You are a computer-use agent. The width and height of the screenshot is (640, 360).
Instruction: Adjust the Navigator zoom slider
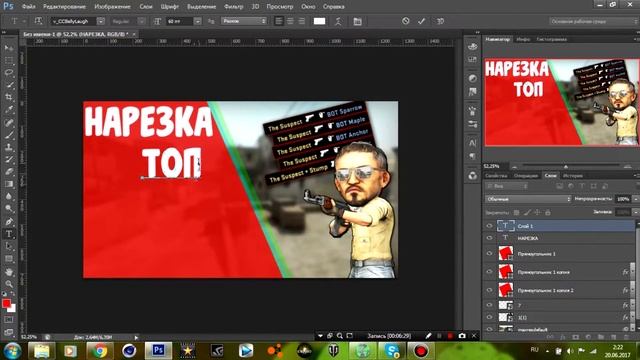566,167
